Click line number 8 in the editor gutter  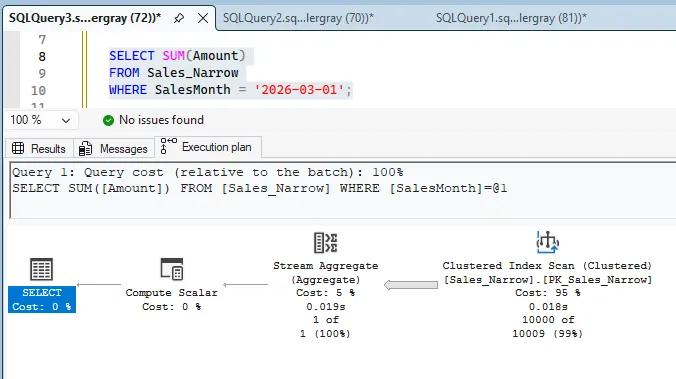(42, 56)
